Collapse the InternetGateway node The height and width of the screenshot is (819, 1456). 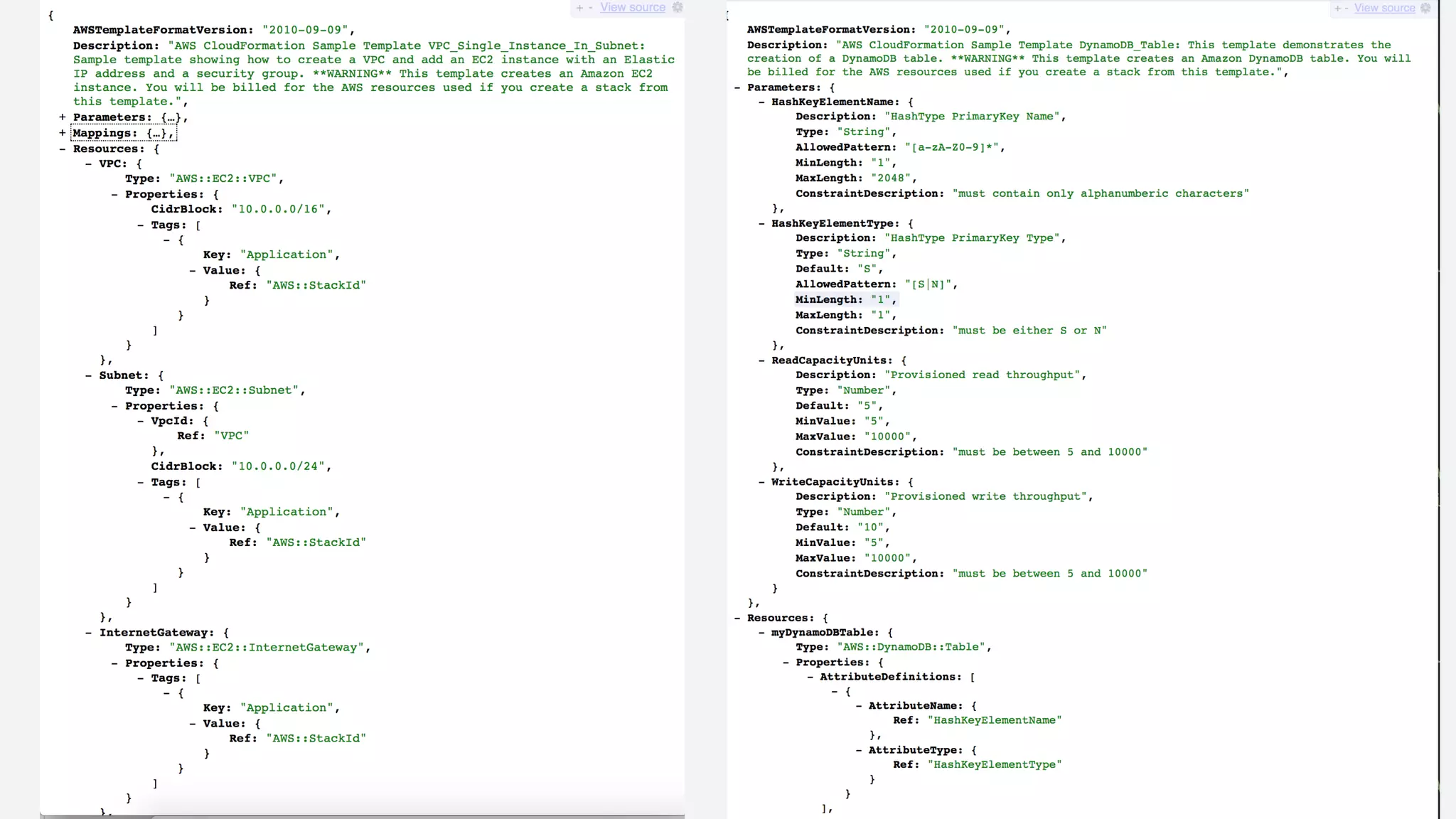click(x=88, y=633)
